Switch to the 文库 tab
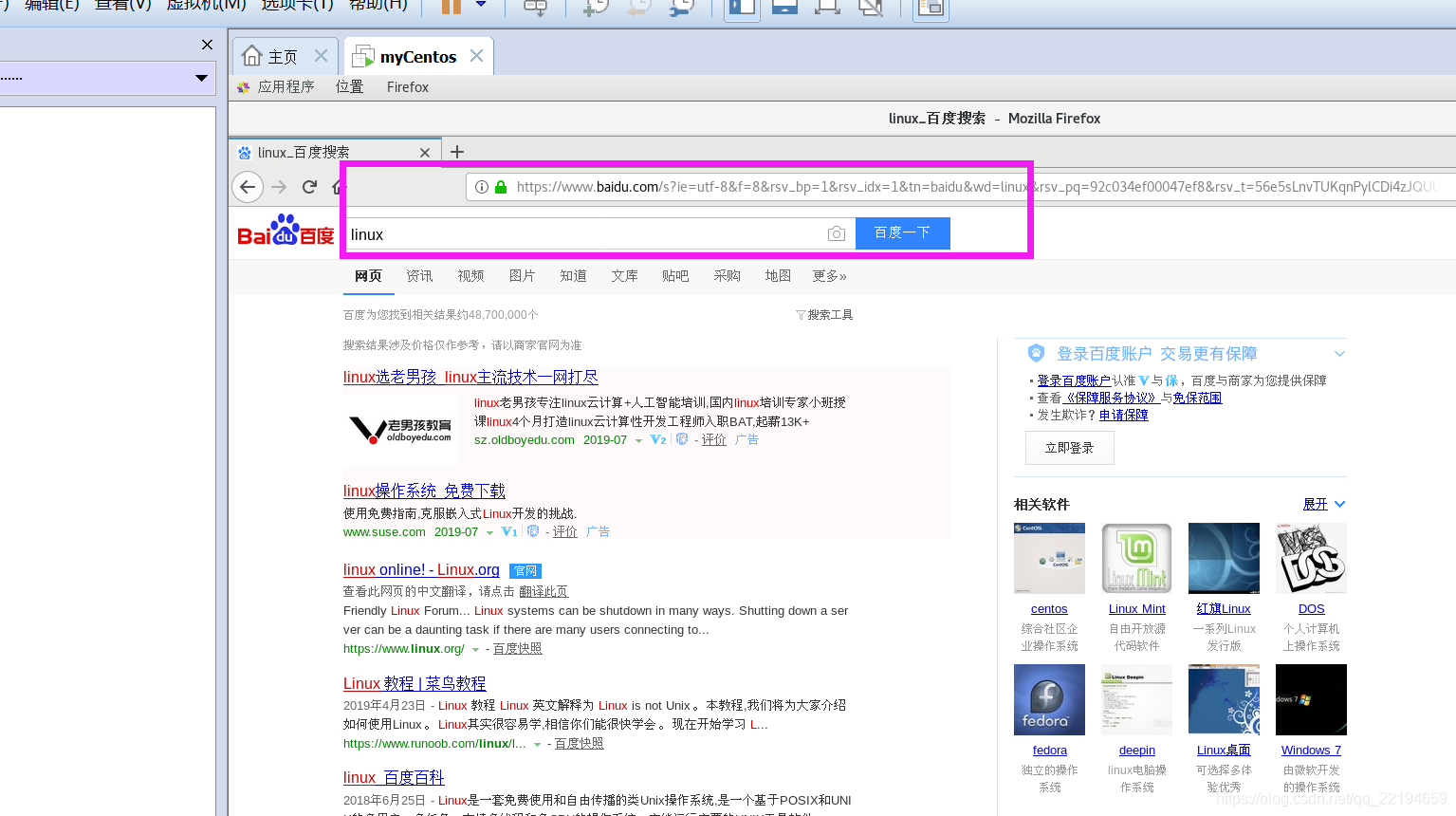This screenshot has width=1456, height=816. (624, 276)
